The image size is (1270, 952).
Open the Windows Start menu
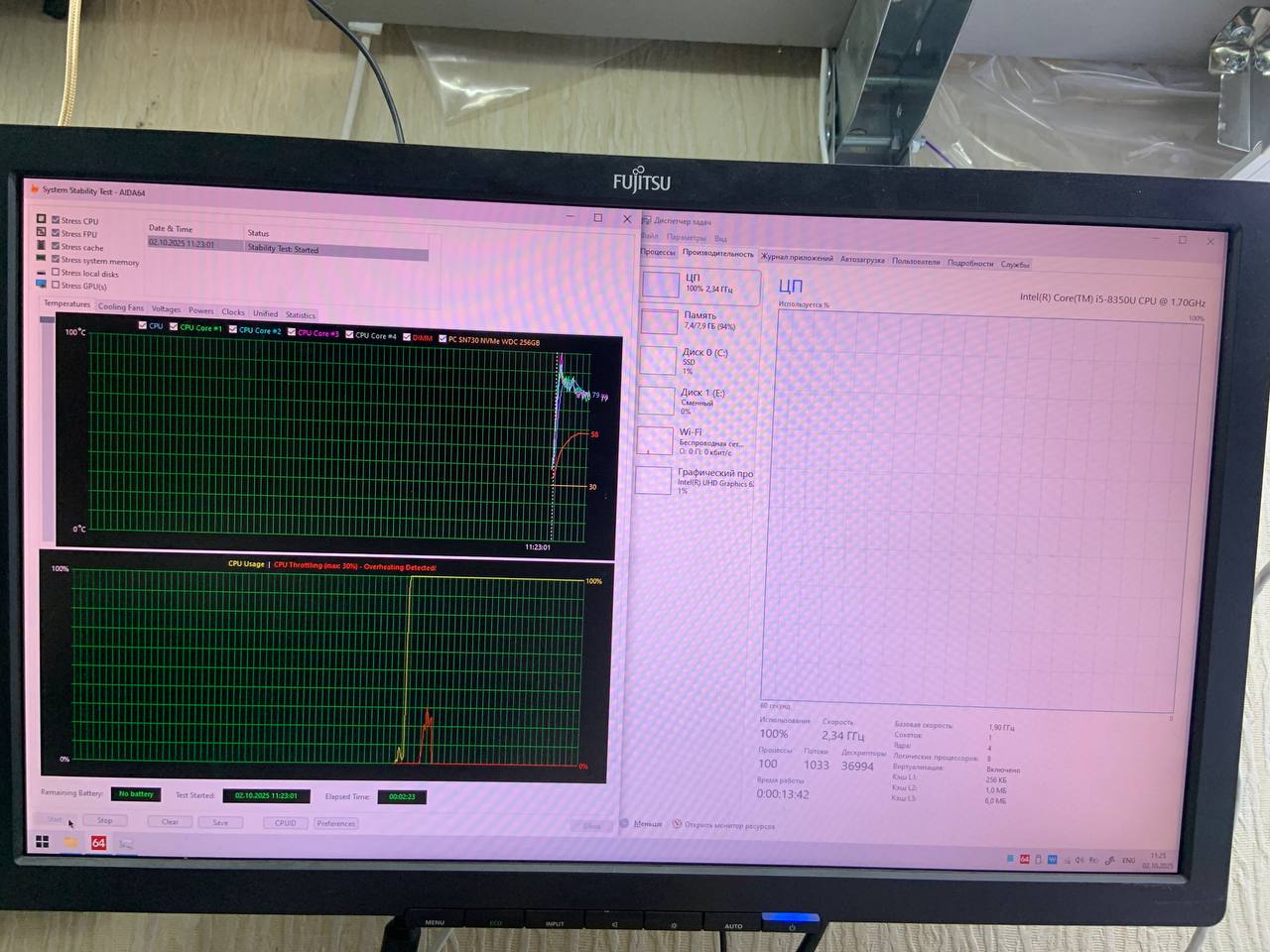point(43,842)
